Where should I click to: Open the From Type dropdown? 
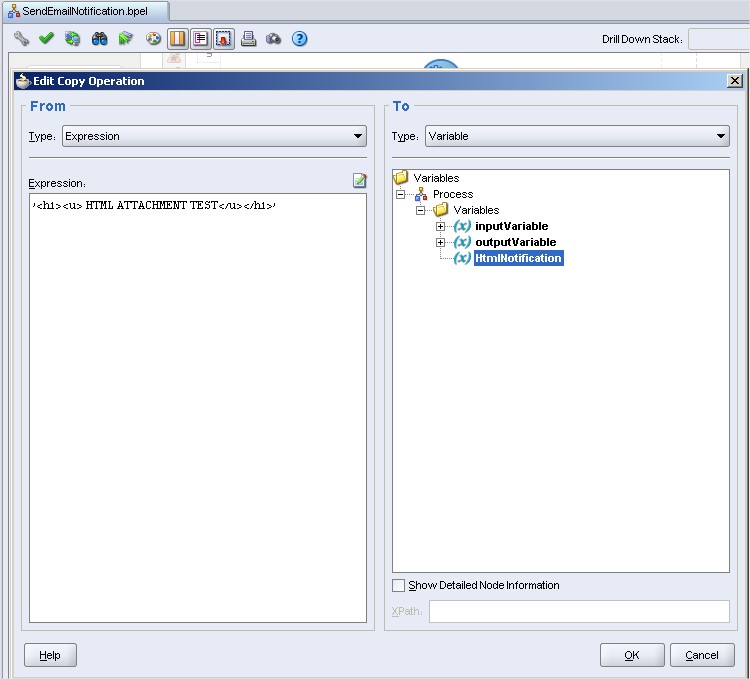pyautogui.click(x=214, y=136)
